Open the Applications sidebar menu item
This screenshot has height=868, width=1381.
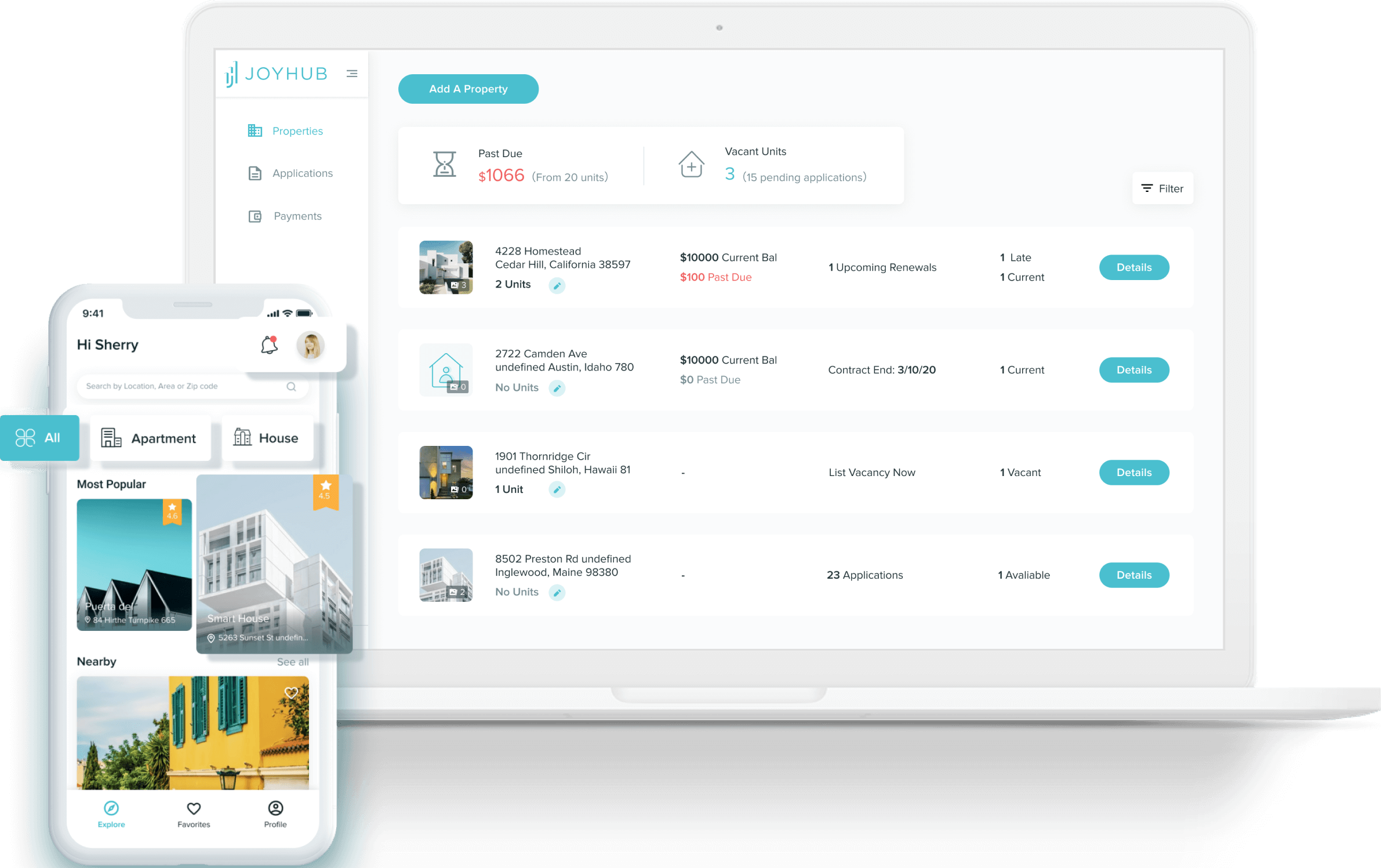[302, 173]
